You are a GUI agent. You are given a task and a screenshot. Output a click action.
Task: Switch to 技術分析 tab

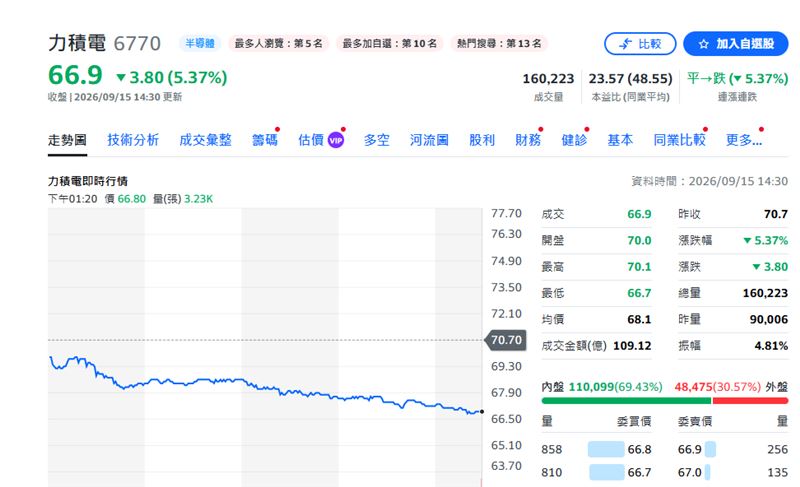click(133, 140)
